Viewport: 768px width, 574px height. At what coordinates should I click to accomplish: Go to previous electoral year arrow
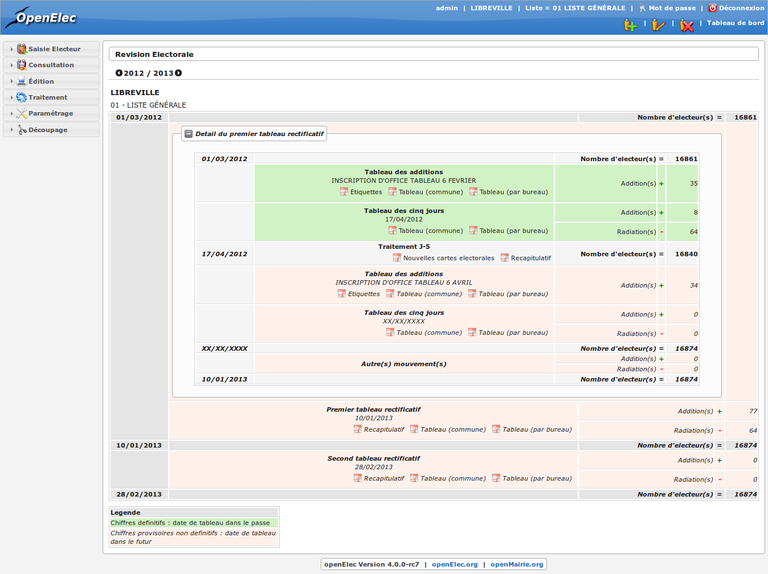119,73
